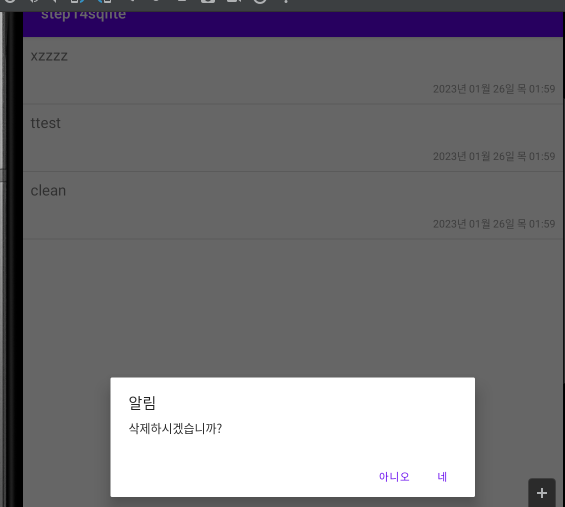Click the 삭제하시겠습니까? message text
The image size is (565, 507).
click(175, 428)
